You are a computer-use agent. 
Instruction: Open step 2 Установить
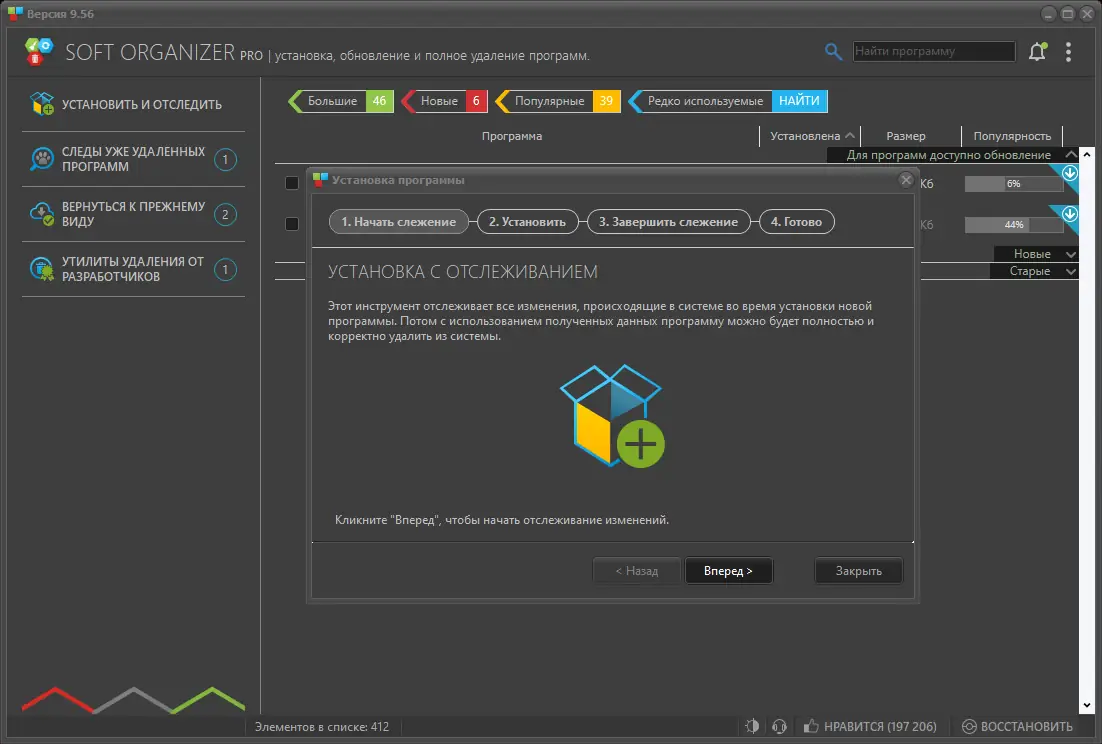click(x=527, y=222)
